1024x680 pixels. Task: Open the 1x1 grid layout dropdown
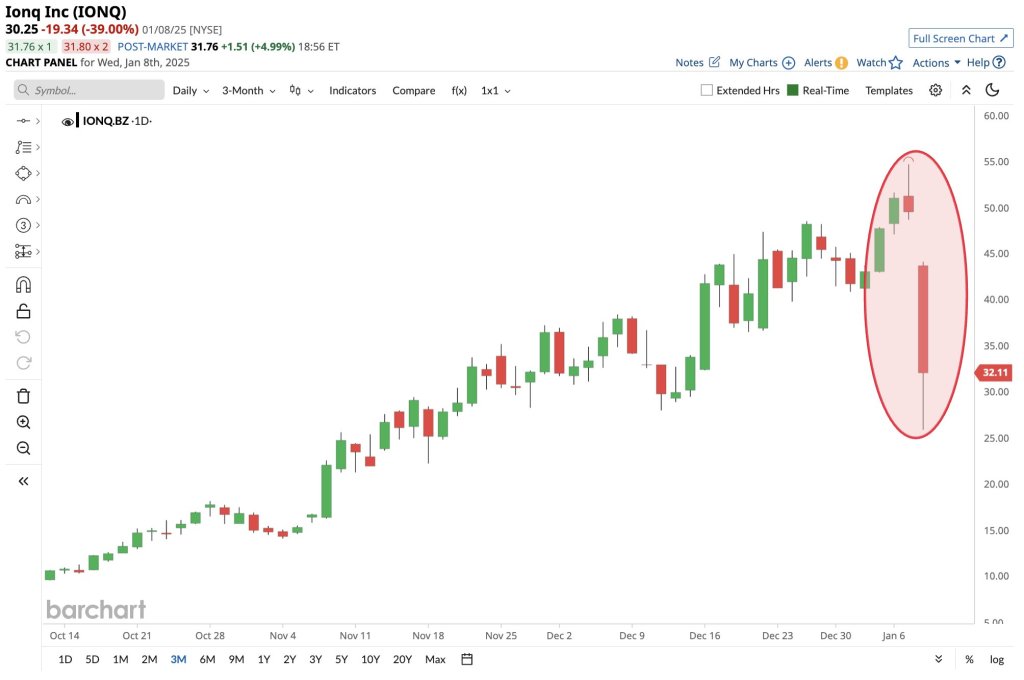(x=495, y=90)
